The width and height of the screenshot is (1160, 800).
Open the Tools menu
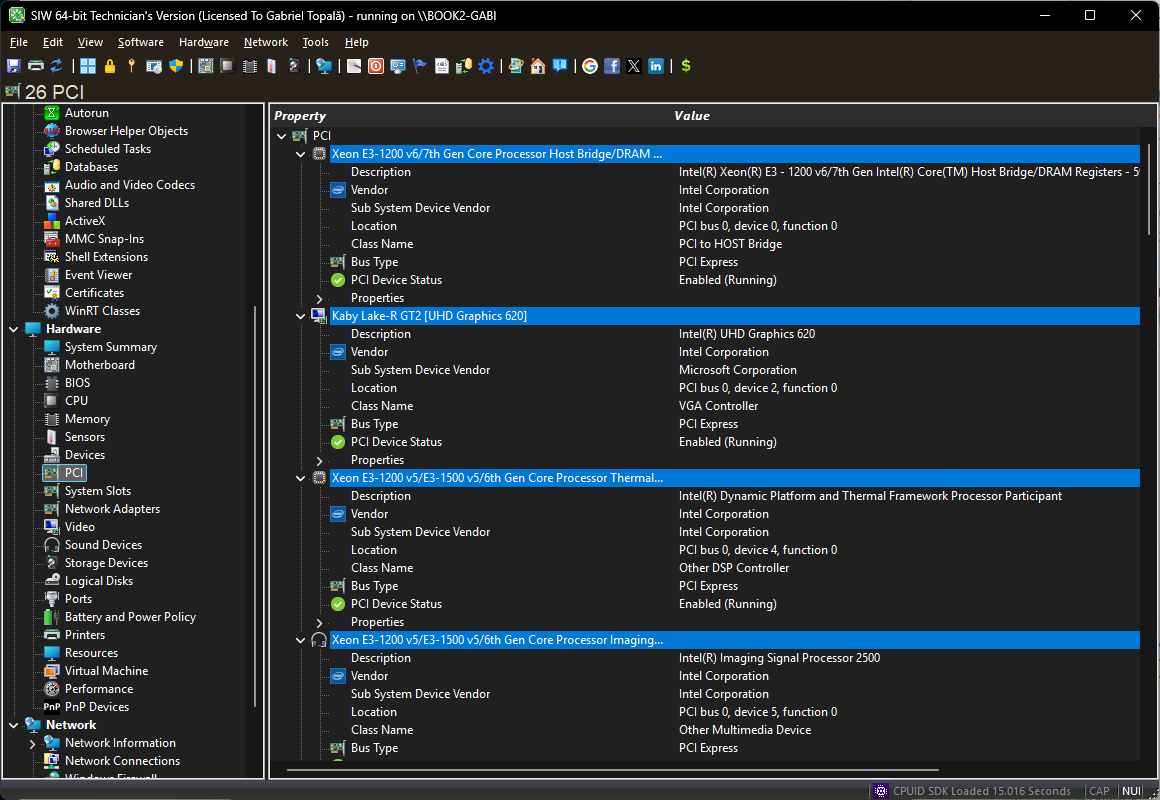pyautogui.click(x=315, y=42)
